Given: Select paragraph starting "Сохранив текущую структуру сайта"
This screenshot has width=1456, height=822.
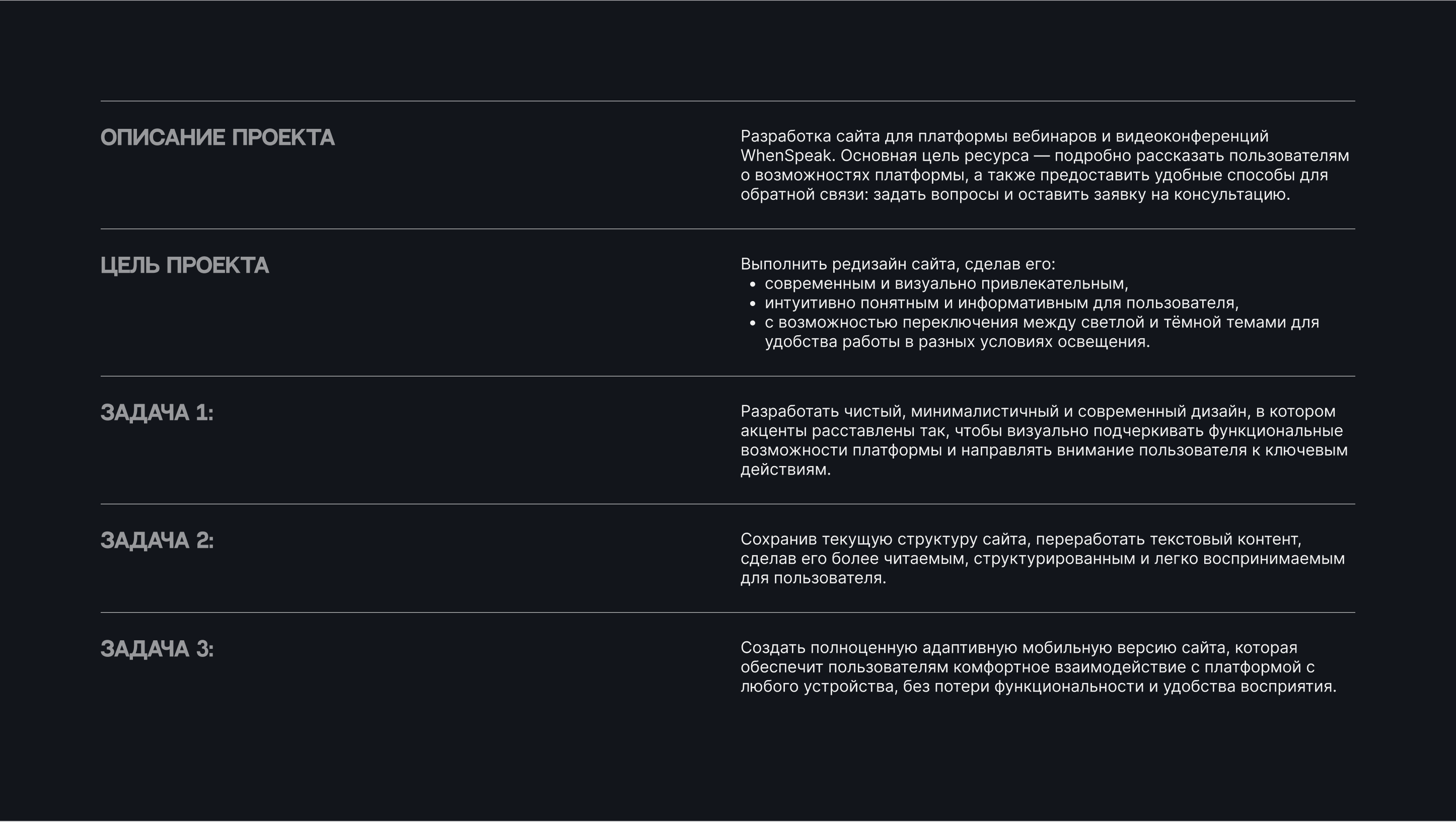Looking at the screenshot, I should pyautogui.click(x=1042, y=558).
